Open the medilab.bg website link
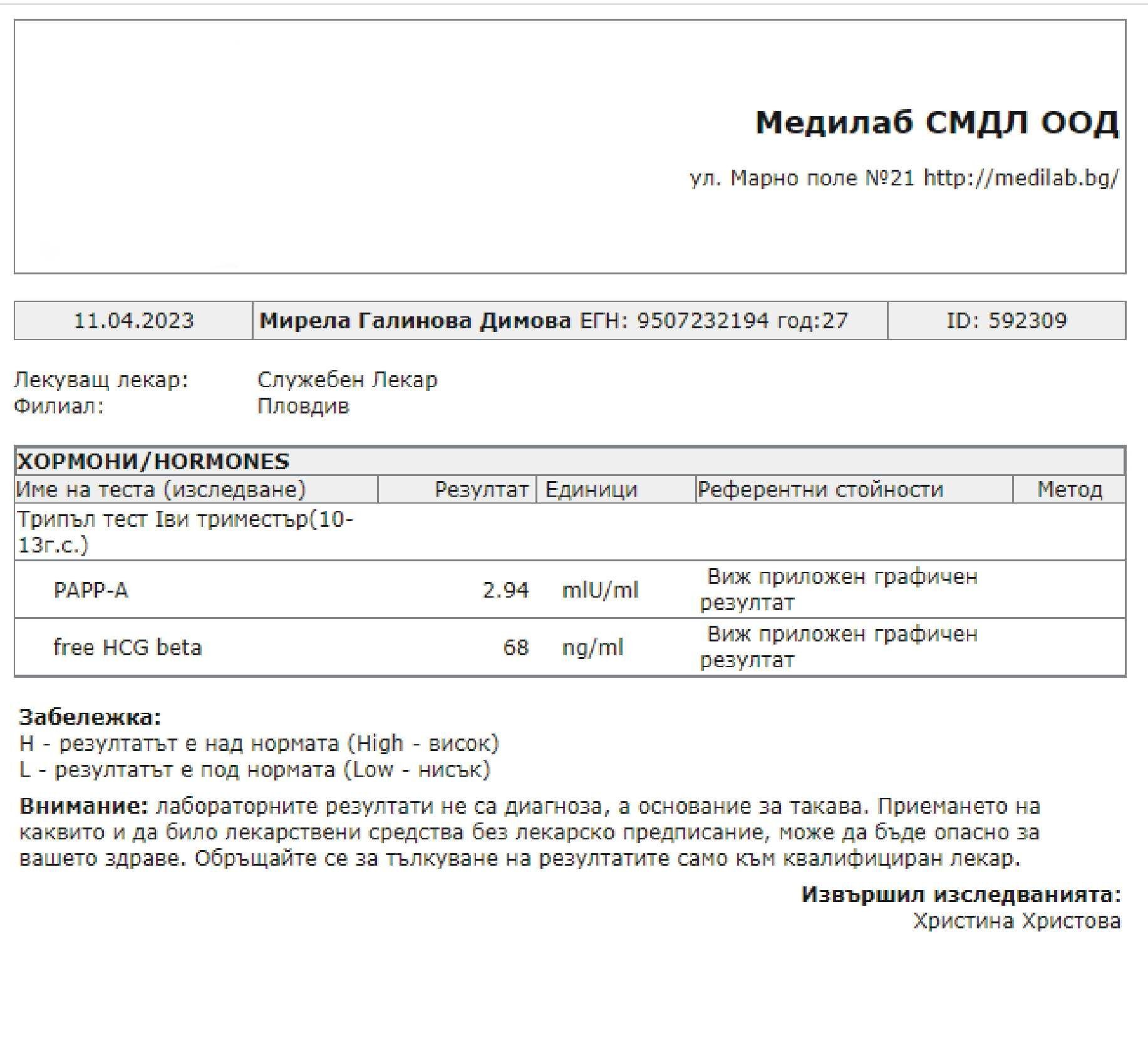 [1021, 179]
